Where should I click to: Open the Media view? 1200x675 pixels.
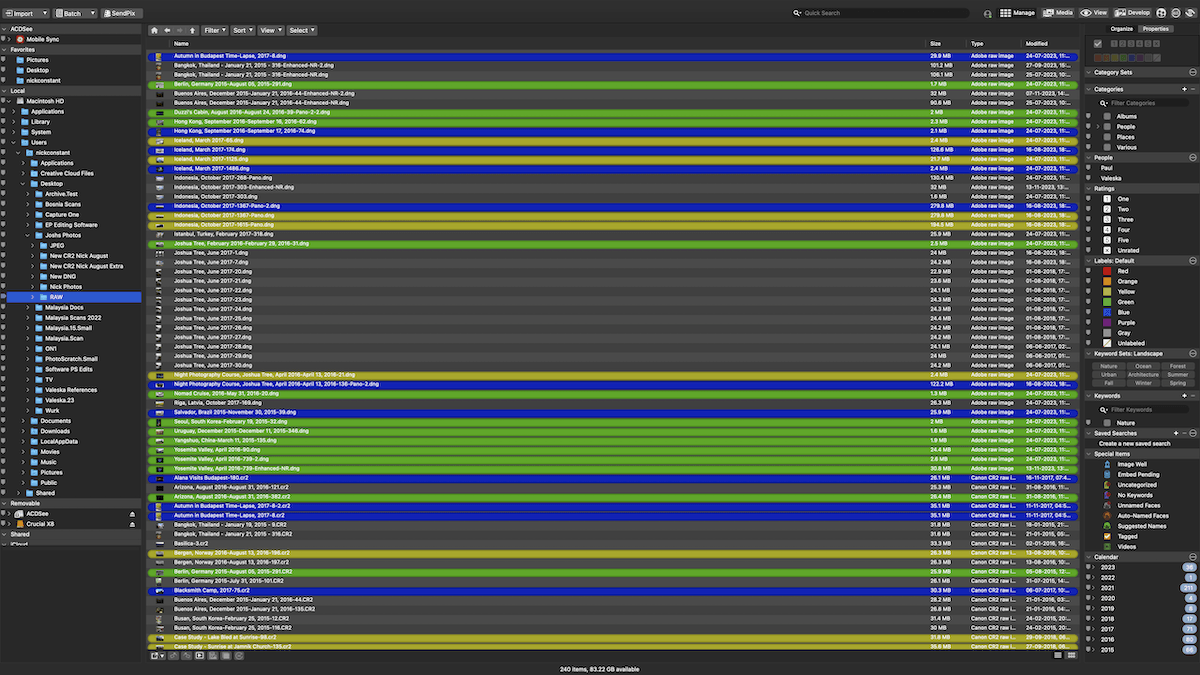(x=1058, y=12)
